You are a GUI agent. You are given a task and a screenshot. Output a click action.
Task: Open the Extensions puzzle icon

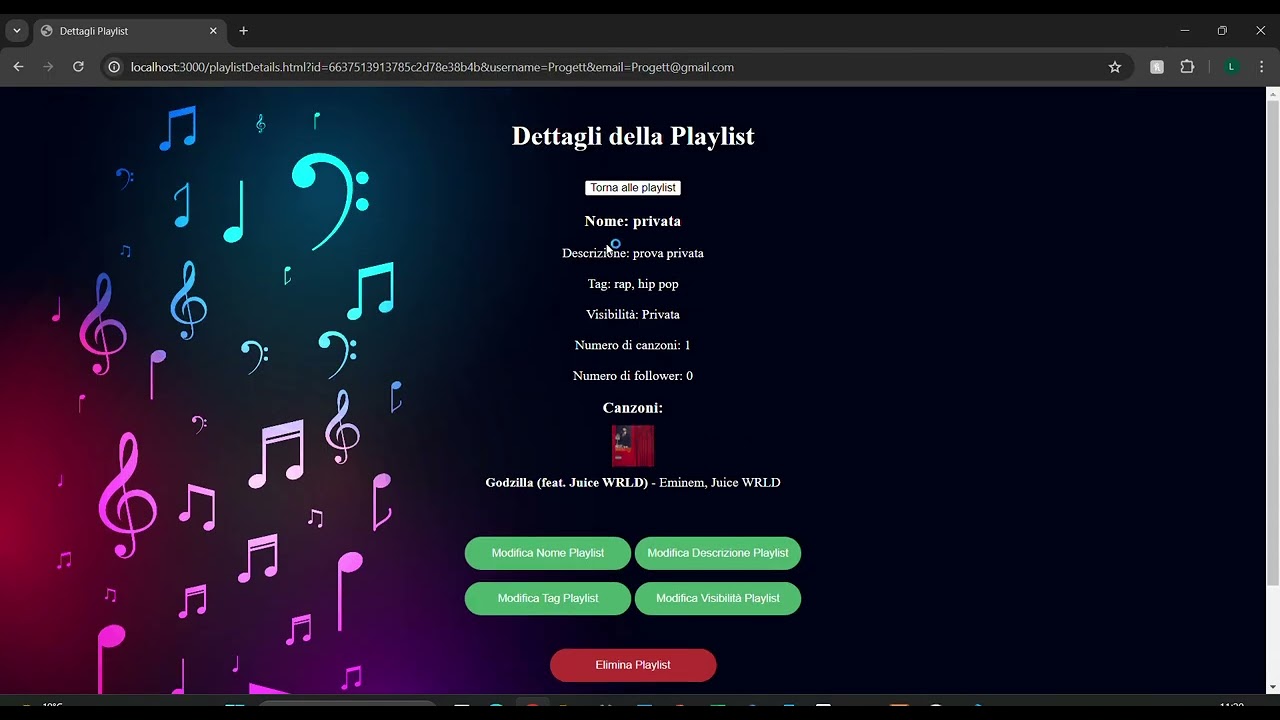pyautogui.click(x=1187, y=67)
